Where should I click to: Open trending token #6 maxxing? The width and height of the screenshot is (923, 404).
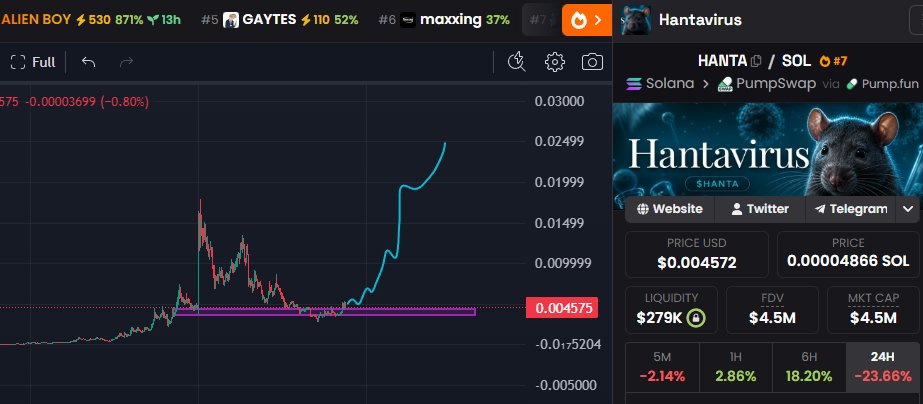tap(444, 20)
